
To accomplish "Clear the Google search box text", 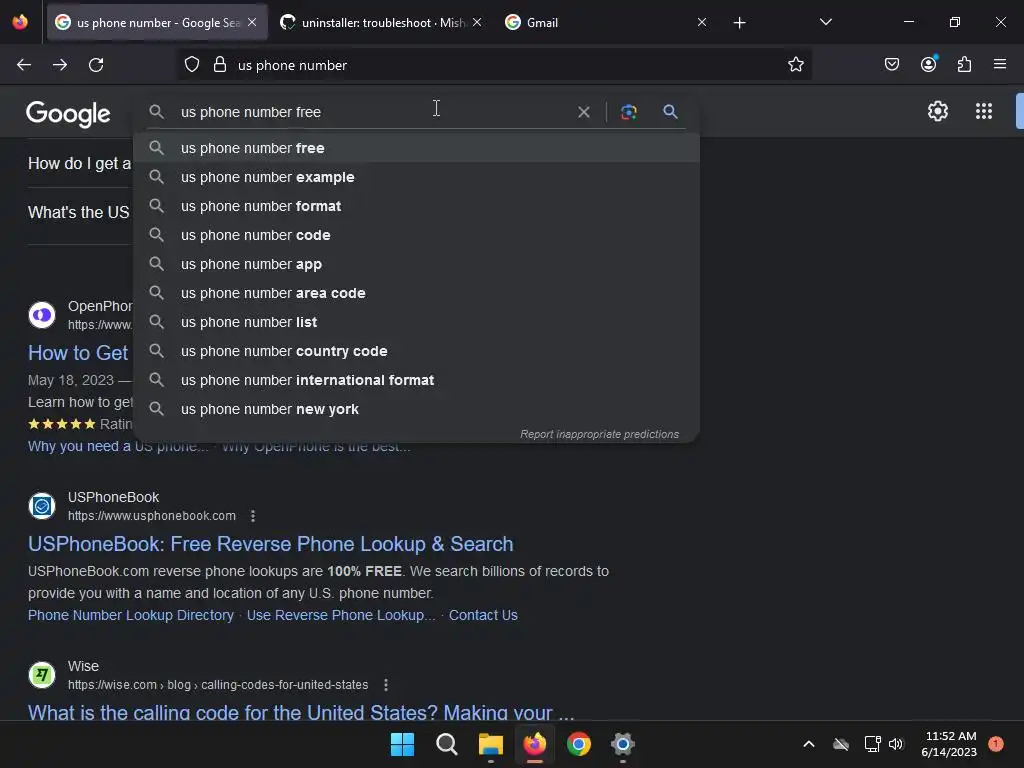I will point(584,112).
